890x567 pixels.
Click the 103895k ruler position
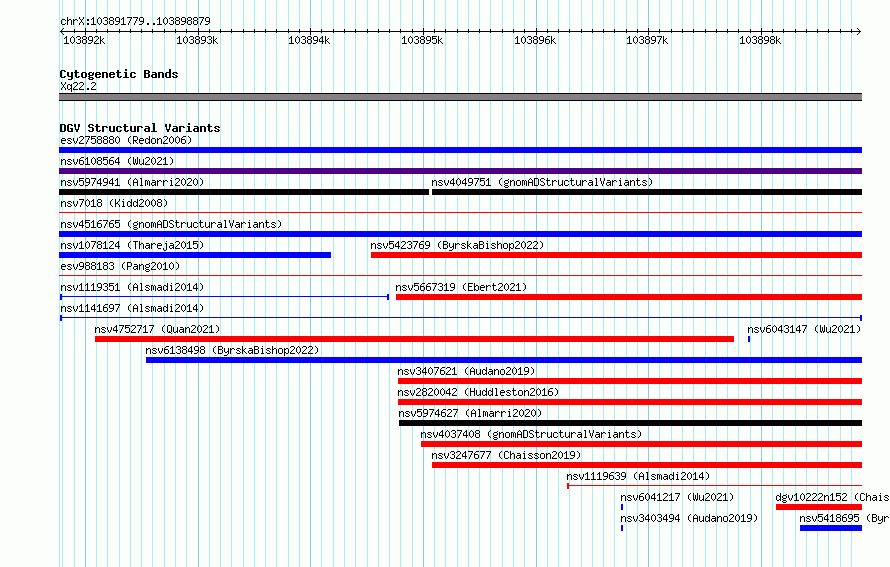tap(422, 40)
